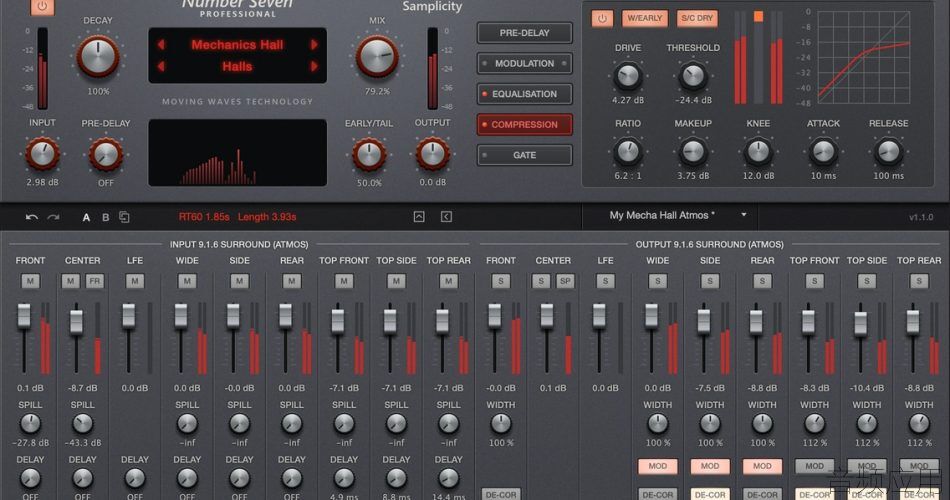Mute the TOP SIDE input channel

pyautogui.click(x=396, y=281)
